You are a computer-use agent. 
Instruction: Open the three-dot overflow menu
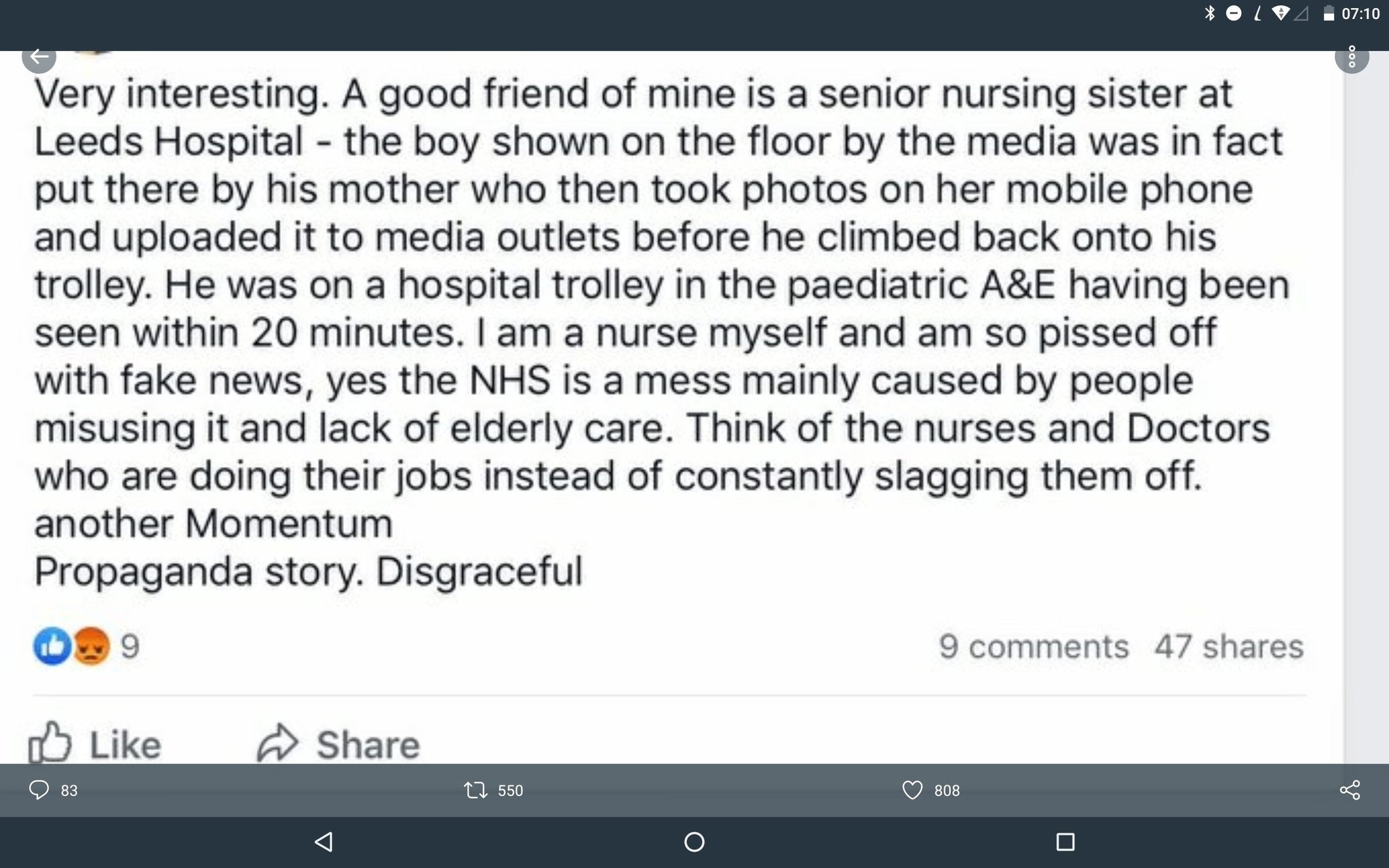1352,57
